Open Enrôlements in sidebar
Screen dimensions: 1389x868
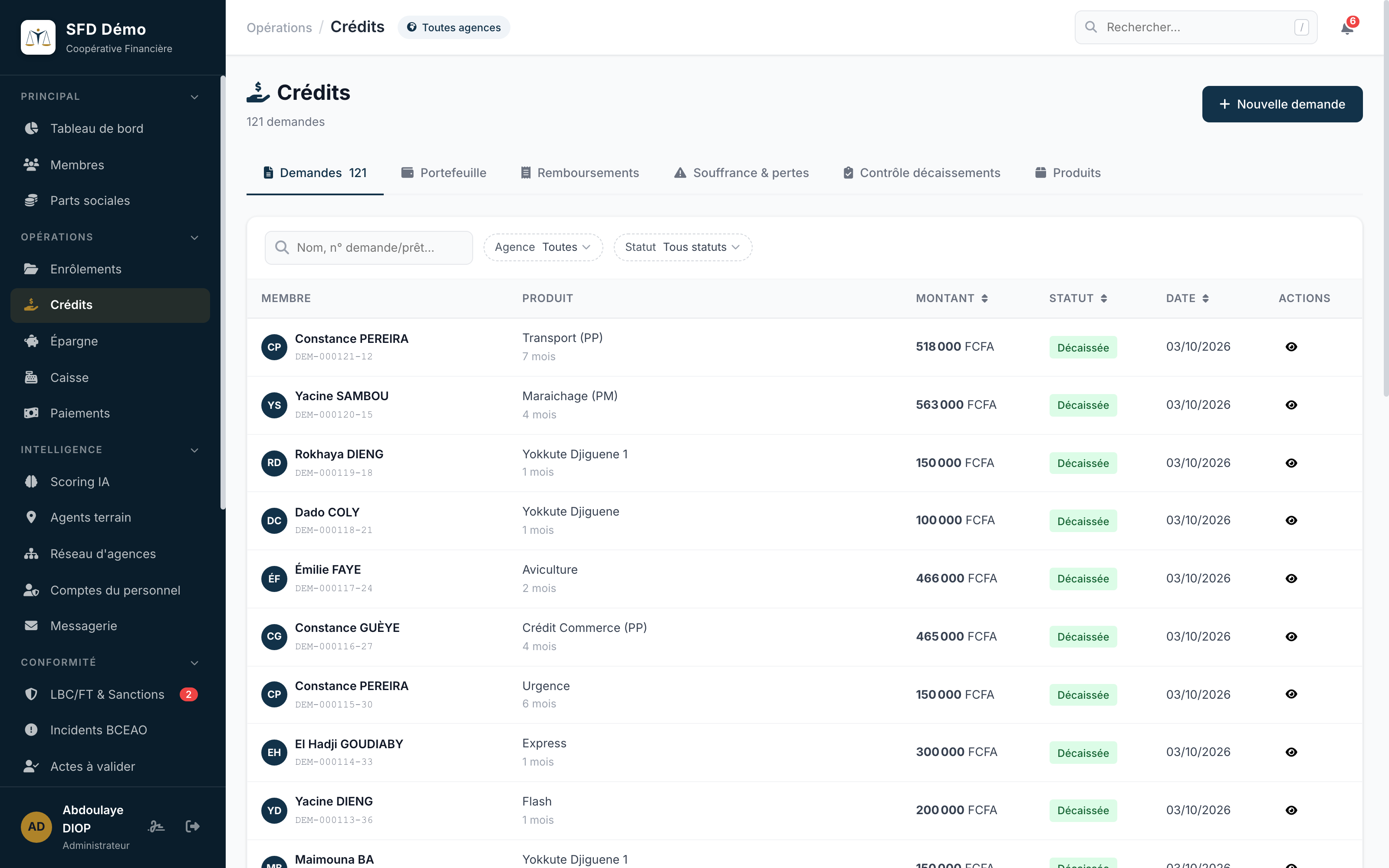point(110,269)
